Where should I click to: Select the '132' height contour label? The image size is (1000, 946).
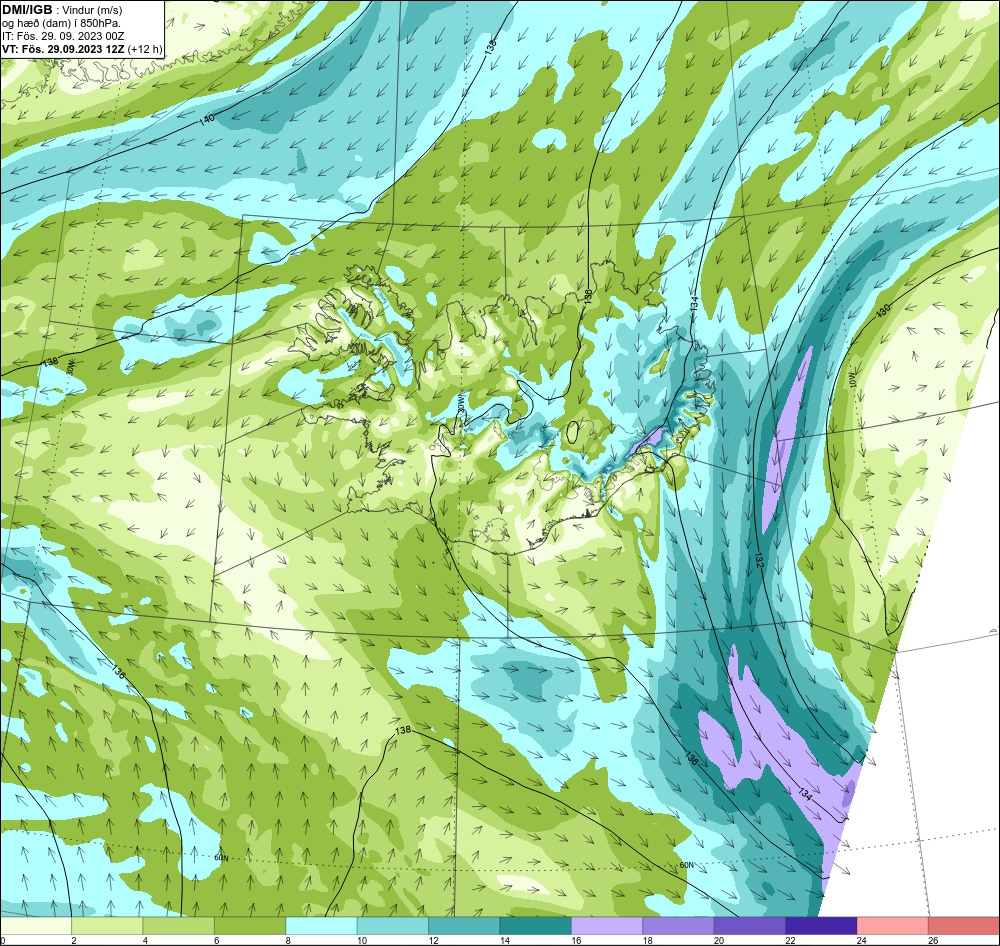[759, 561]
